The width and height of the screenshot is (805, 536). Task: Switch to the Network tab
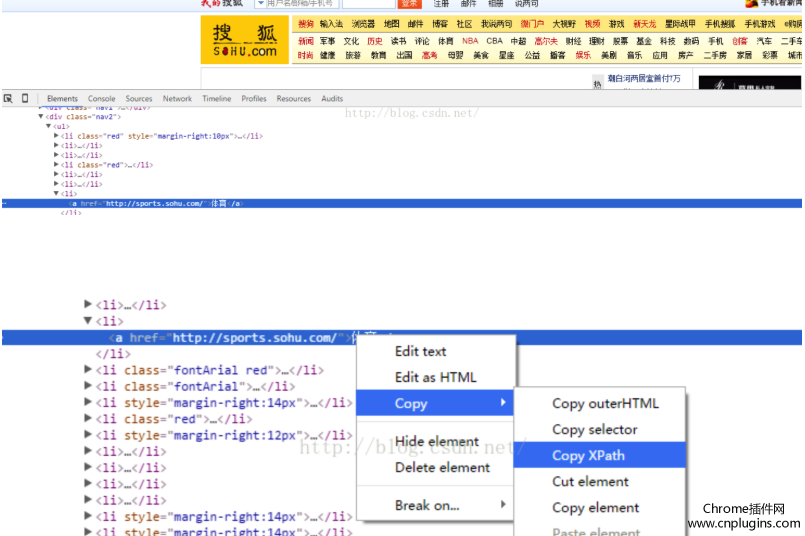point(177,99)
